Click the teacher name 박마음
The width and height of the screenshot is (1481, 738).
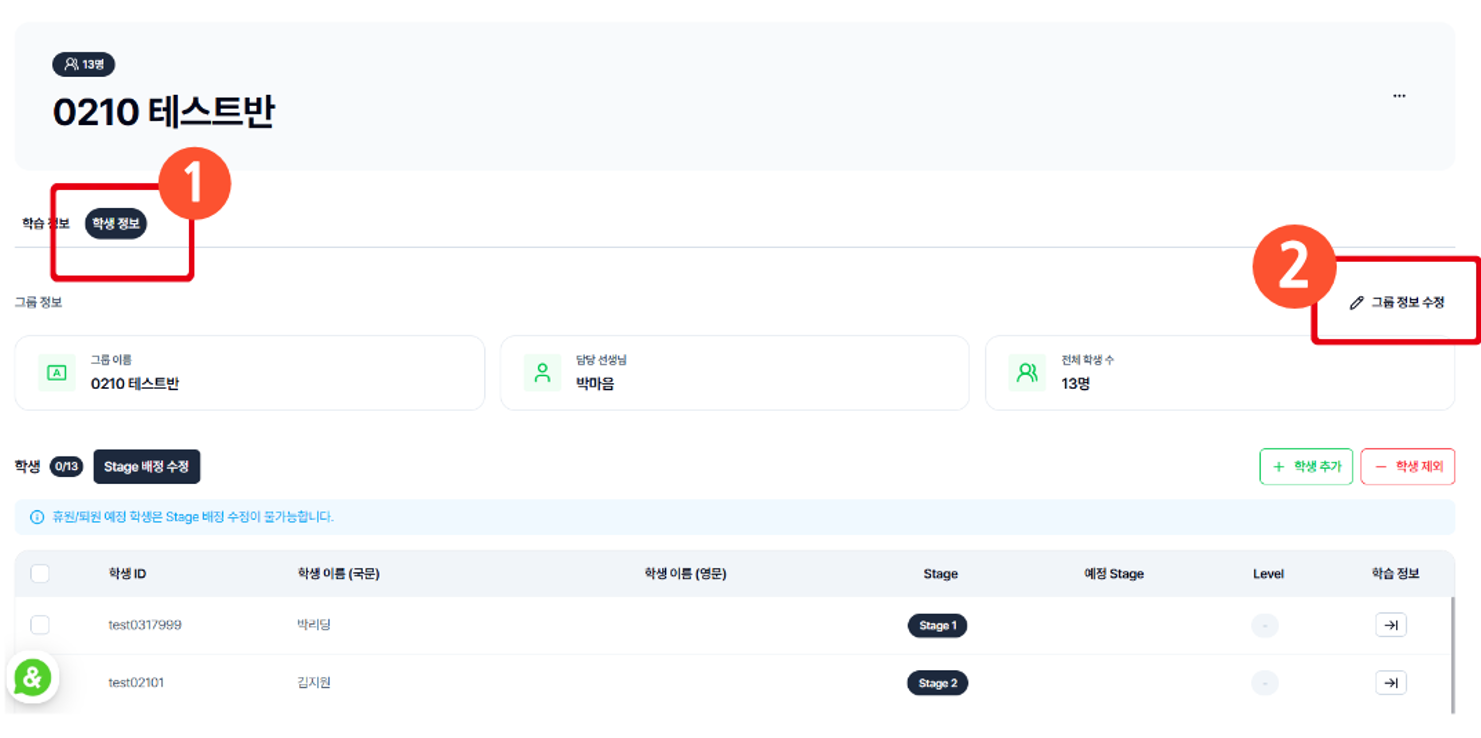pos(595,383)
